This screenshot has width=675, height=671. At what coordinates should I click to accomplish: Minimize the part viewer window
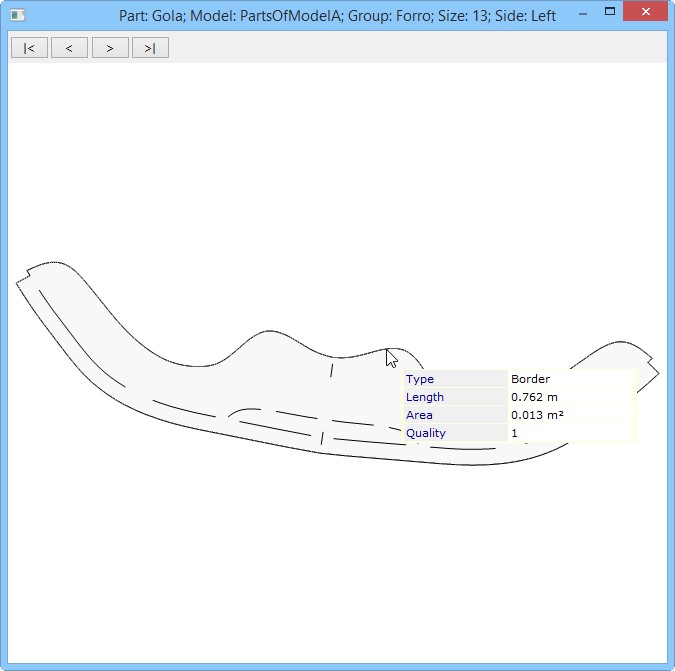click(x=583, y=14)
